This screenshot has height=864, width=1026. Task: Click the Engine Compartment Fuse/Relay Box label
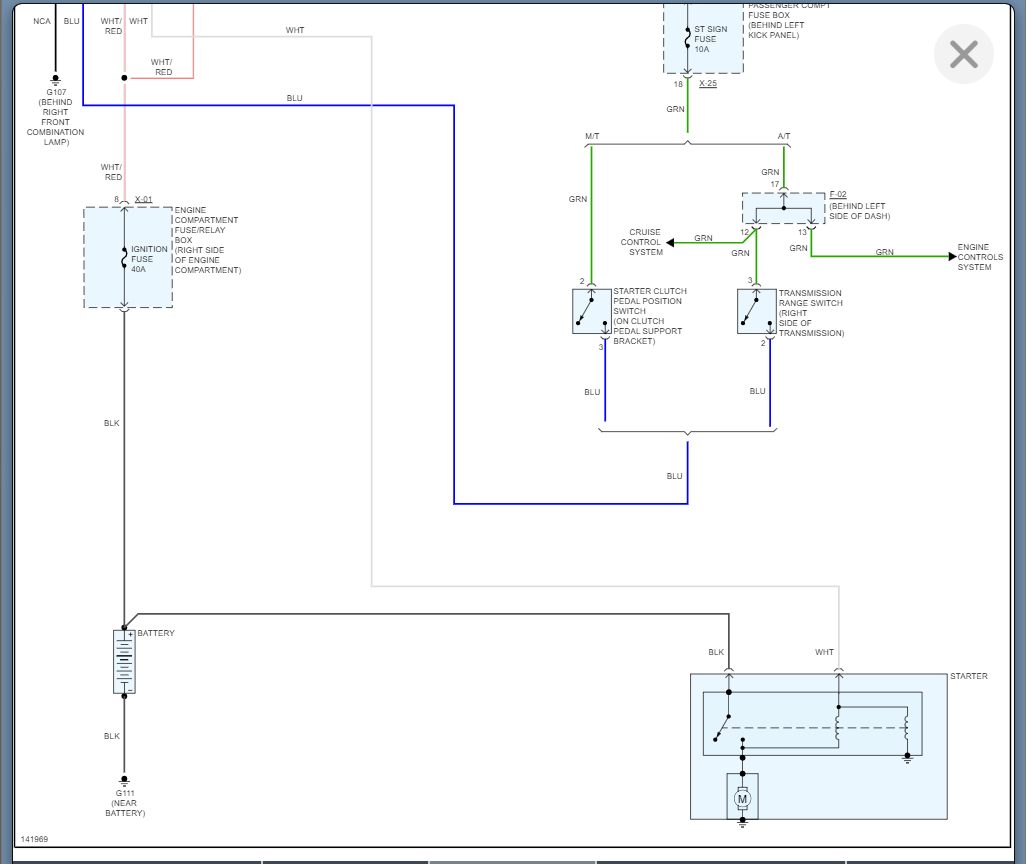[207, 240]
